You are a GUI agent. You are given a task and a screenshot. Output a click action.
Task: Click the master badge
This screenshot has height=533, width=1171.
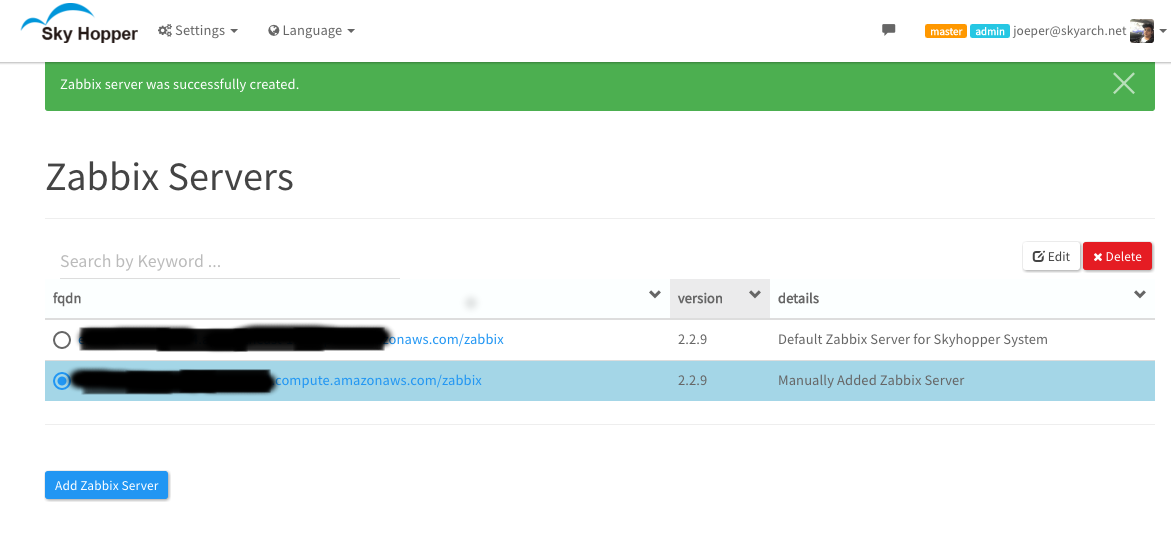click(946, 31)
